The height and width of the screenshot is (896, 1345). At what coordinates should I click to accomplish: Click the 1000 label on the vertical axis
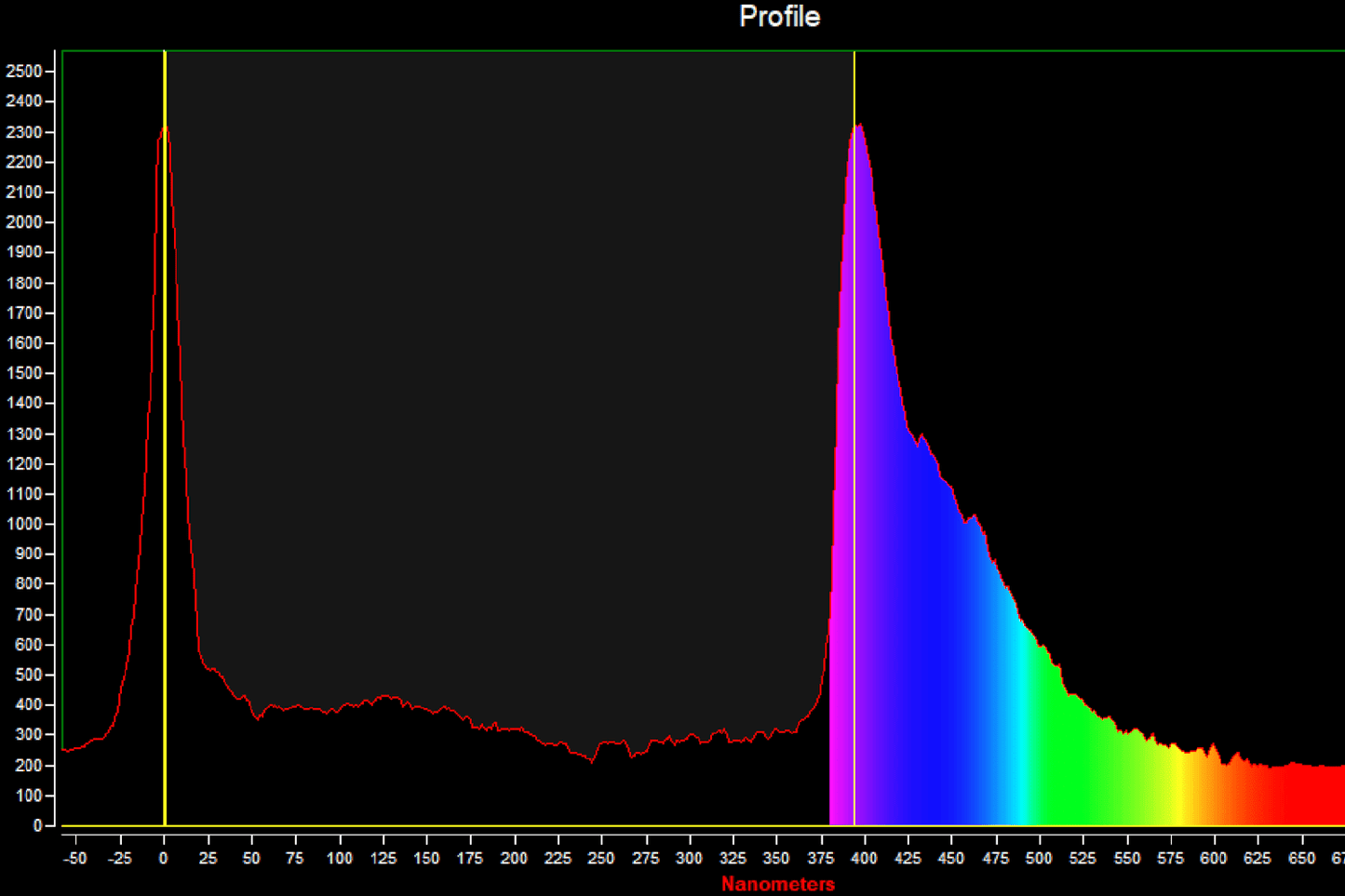click(23, 524)
